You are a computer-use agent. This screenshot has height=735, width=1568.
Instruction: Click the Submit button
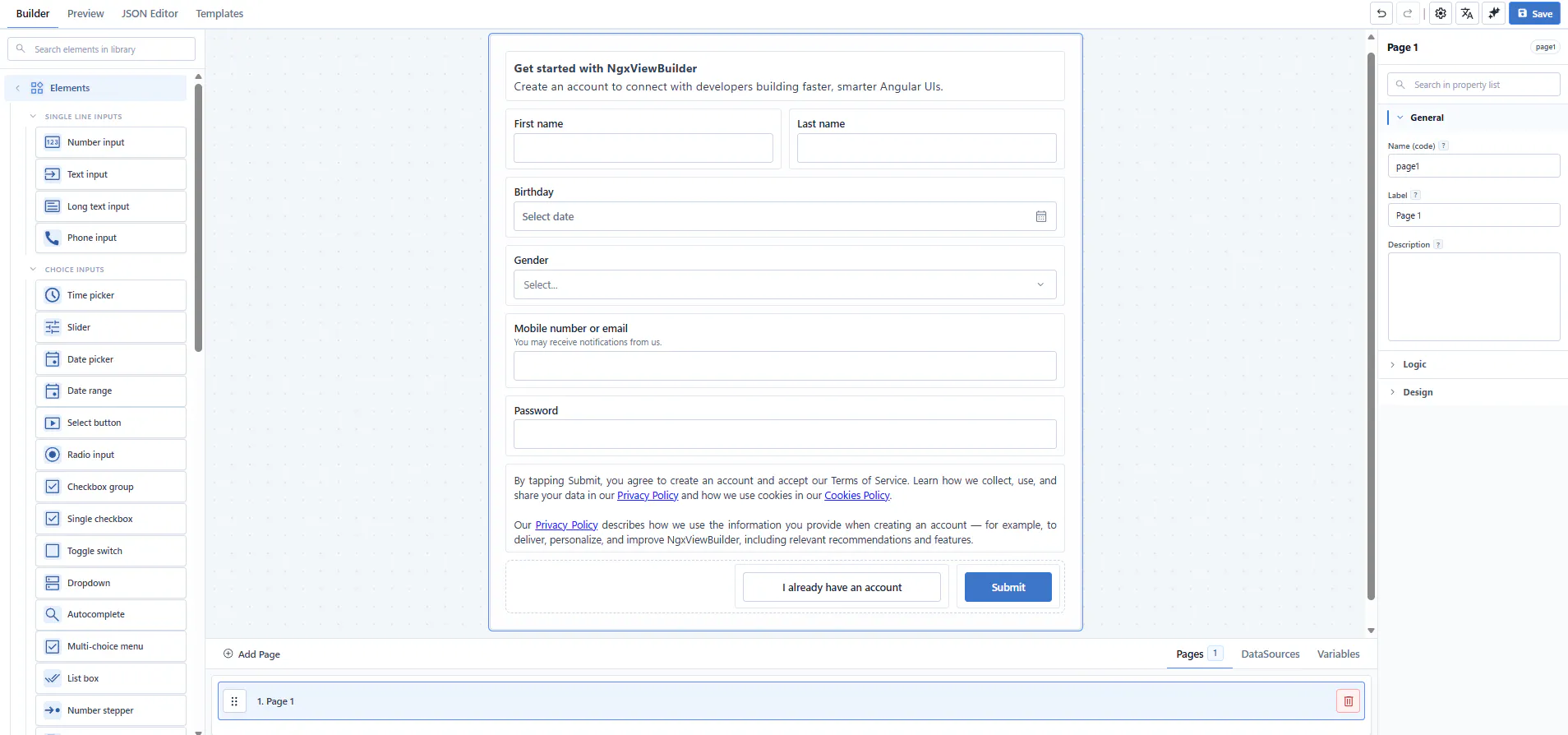(x=1008, y=587)
